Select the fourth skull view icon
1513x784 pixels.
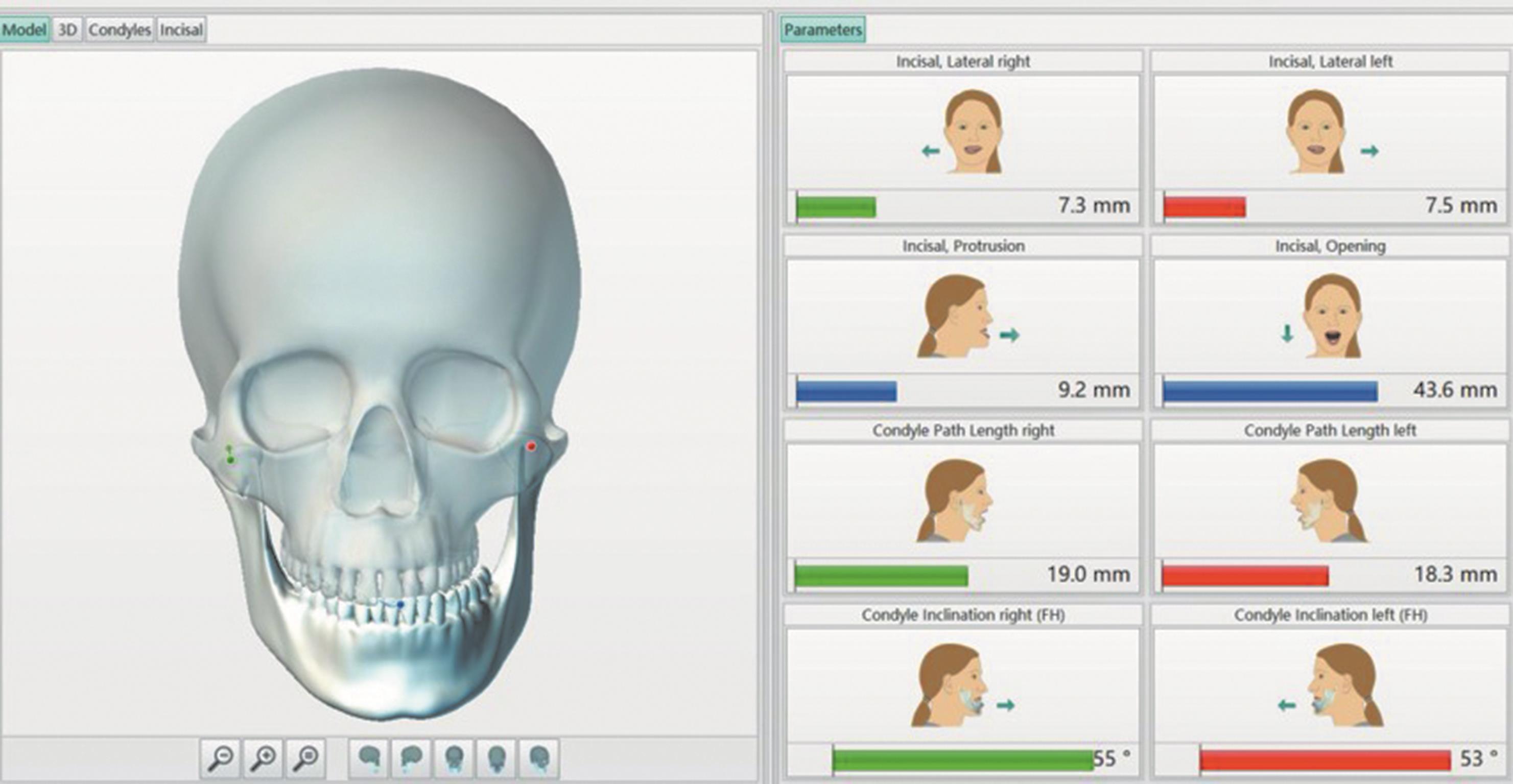pos(497,758)
